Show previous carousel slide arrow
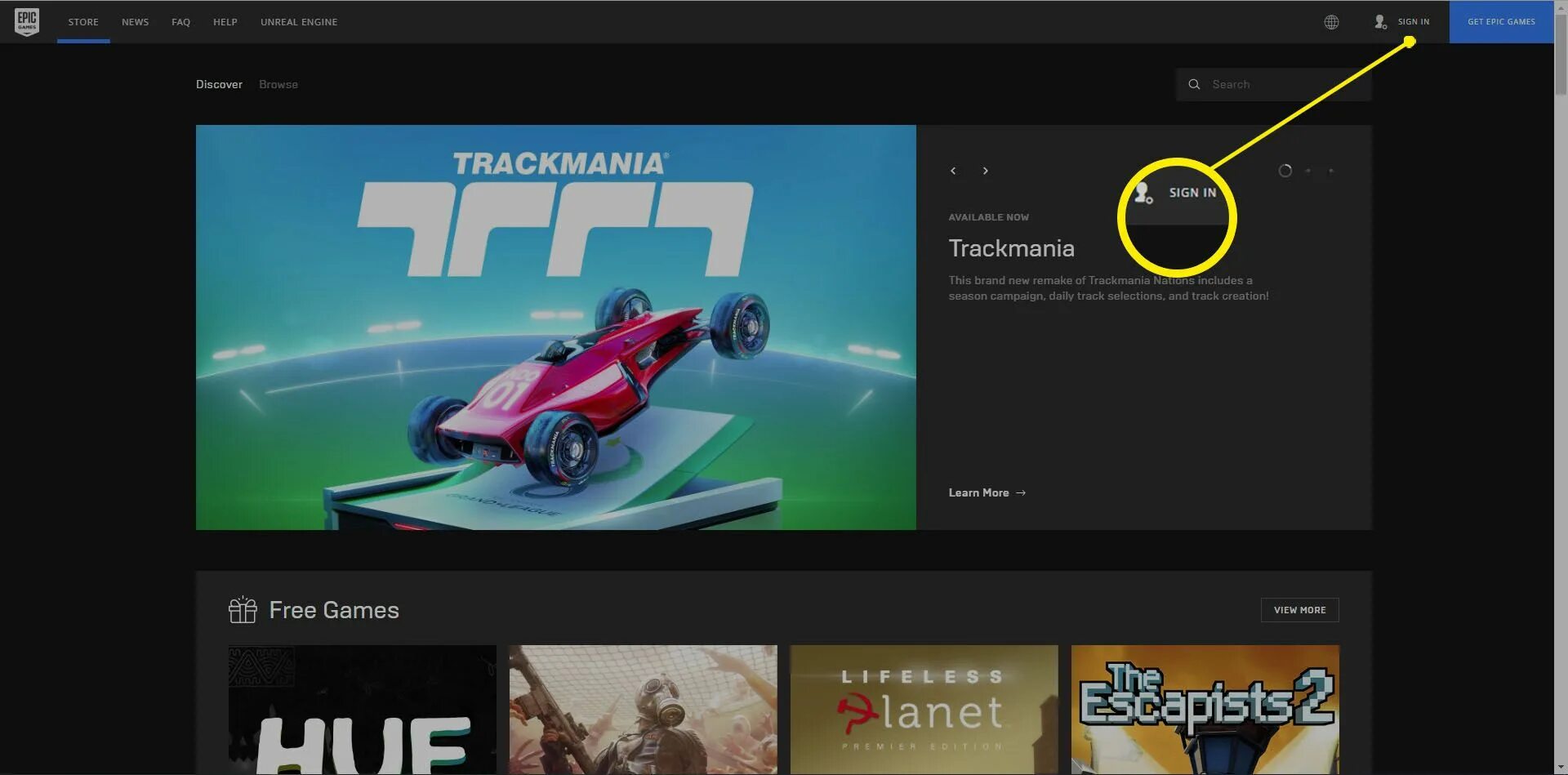1568x775 pixels. pyautogui.click(x=953, y=171)
